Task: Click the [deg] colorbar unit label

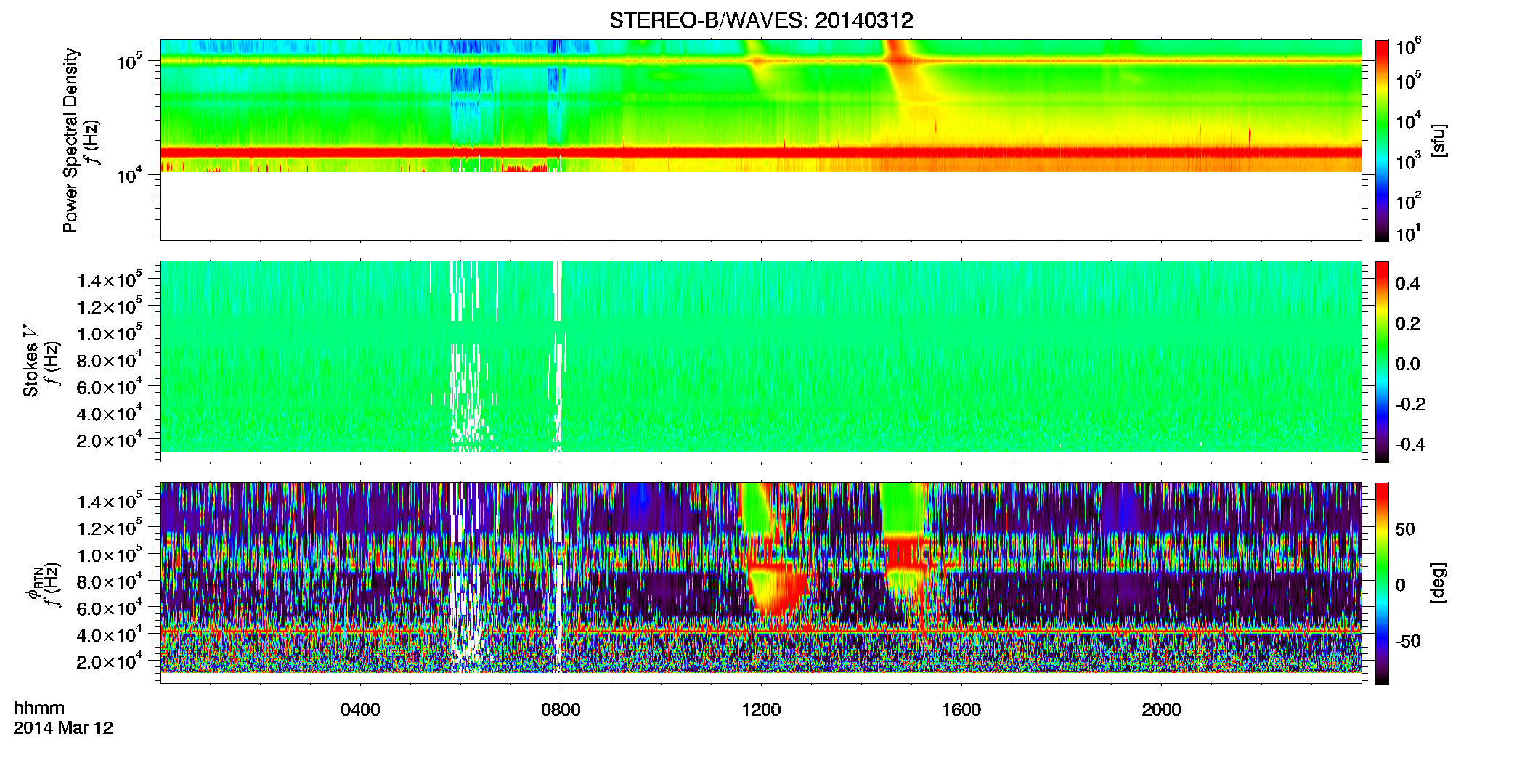Action: pos(1438,583)
